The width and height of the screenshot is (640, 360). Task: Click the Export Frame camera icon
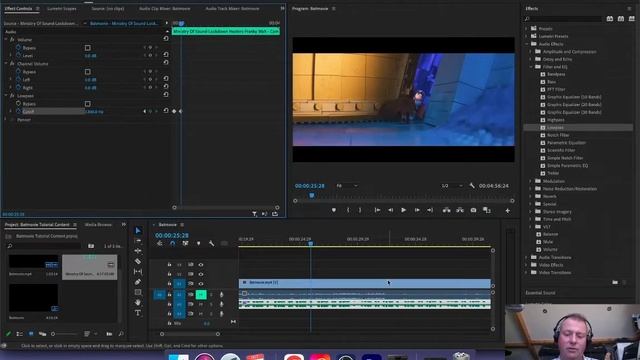[x=473, y=210]
